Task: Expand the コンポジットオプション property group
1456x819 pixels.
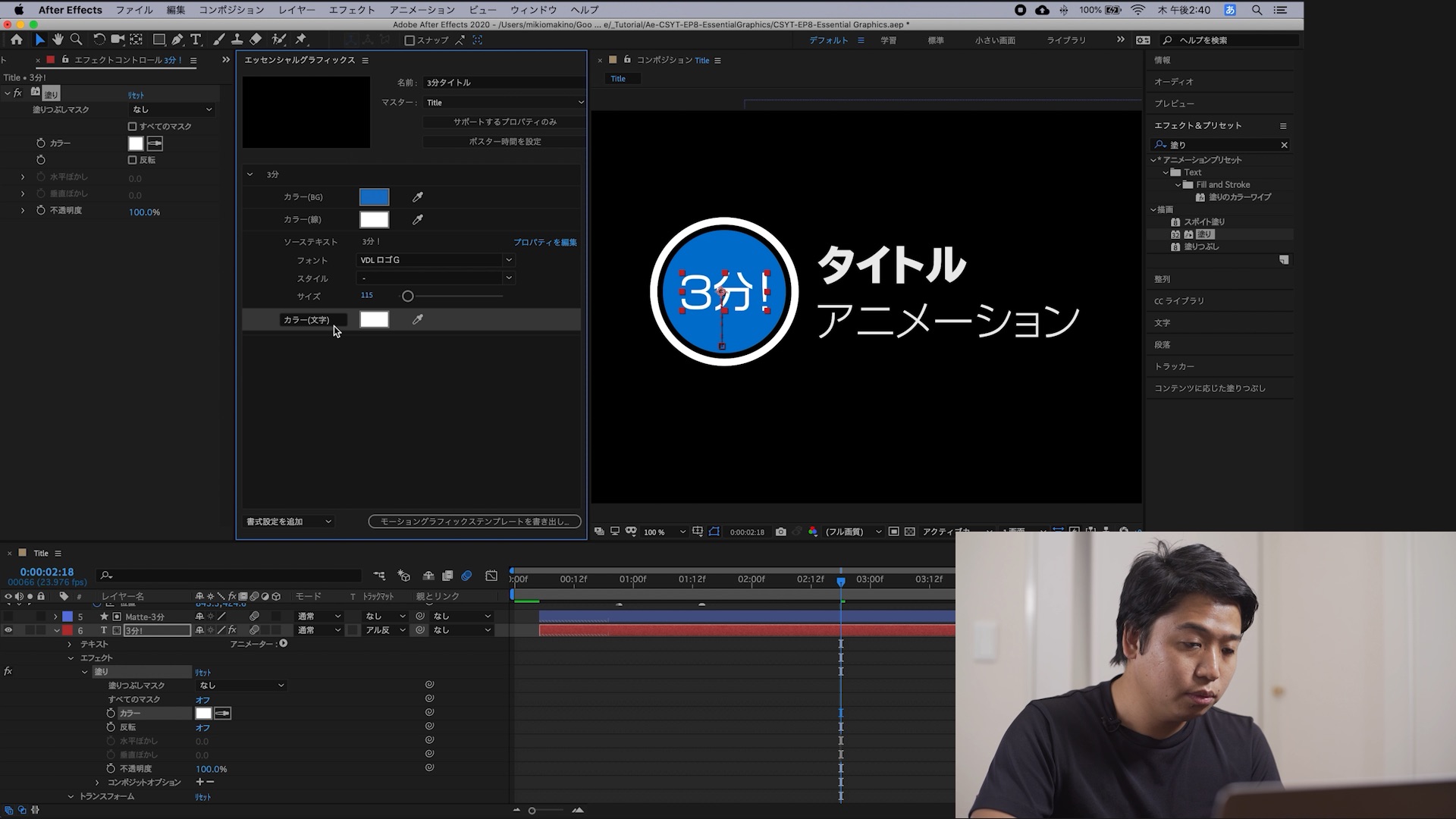Action: [x=97, y=783]
